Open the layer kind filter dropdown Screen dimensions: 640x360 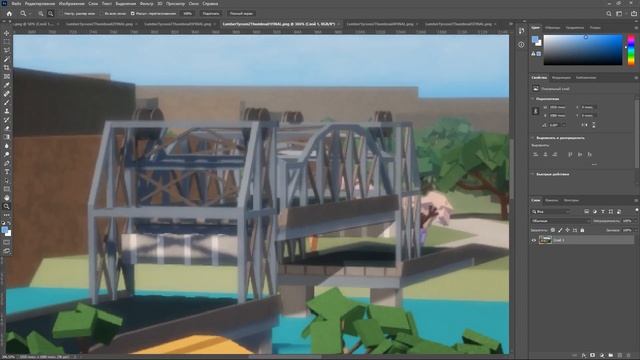(x=550, y=211)
